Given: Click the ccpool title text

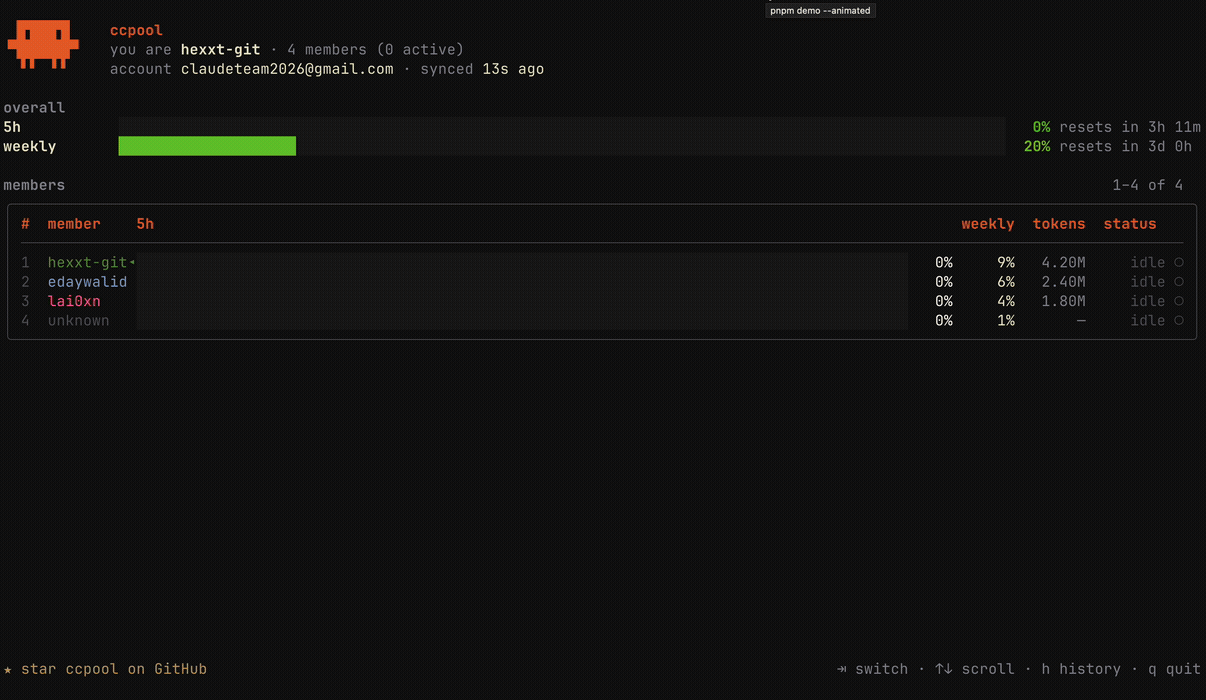Looking at the screenshot, I should pos(136,30).
